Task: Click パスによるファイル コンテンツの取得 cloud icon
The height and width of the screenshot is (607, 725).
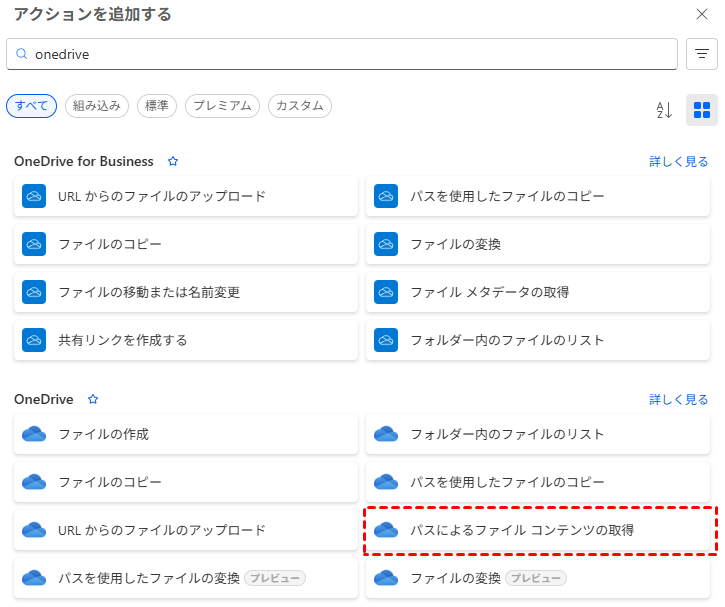Action: (x=386, y=530)
